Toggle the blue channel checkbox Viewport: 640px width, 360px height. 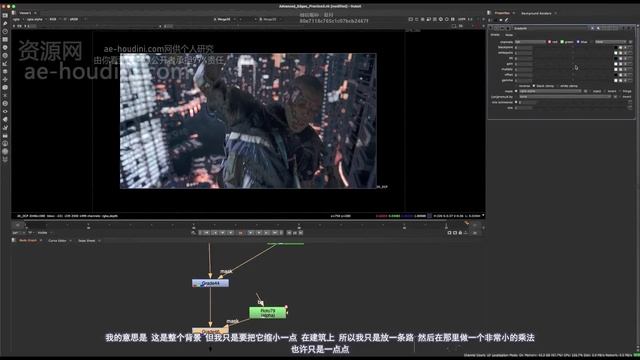[578, 42]
